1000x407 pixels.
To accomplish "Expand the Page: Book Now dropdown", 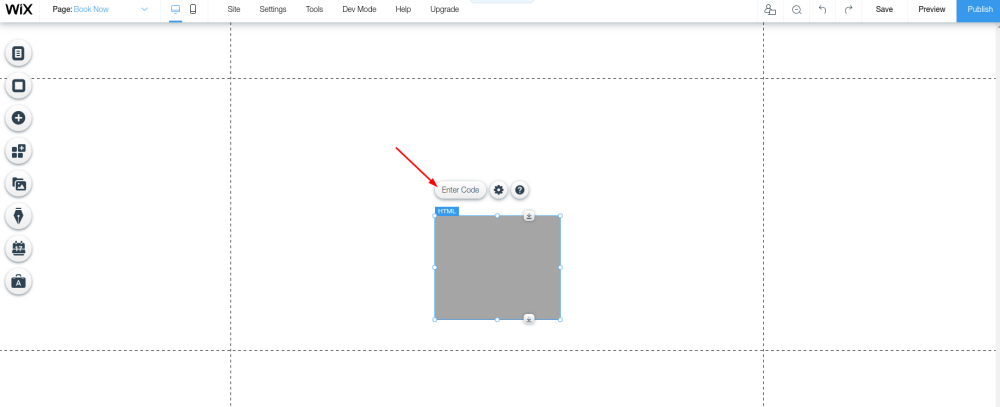I will [x=145, y=9].
